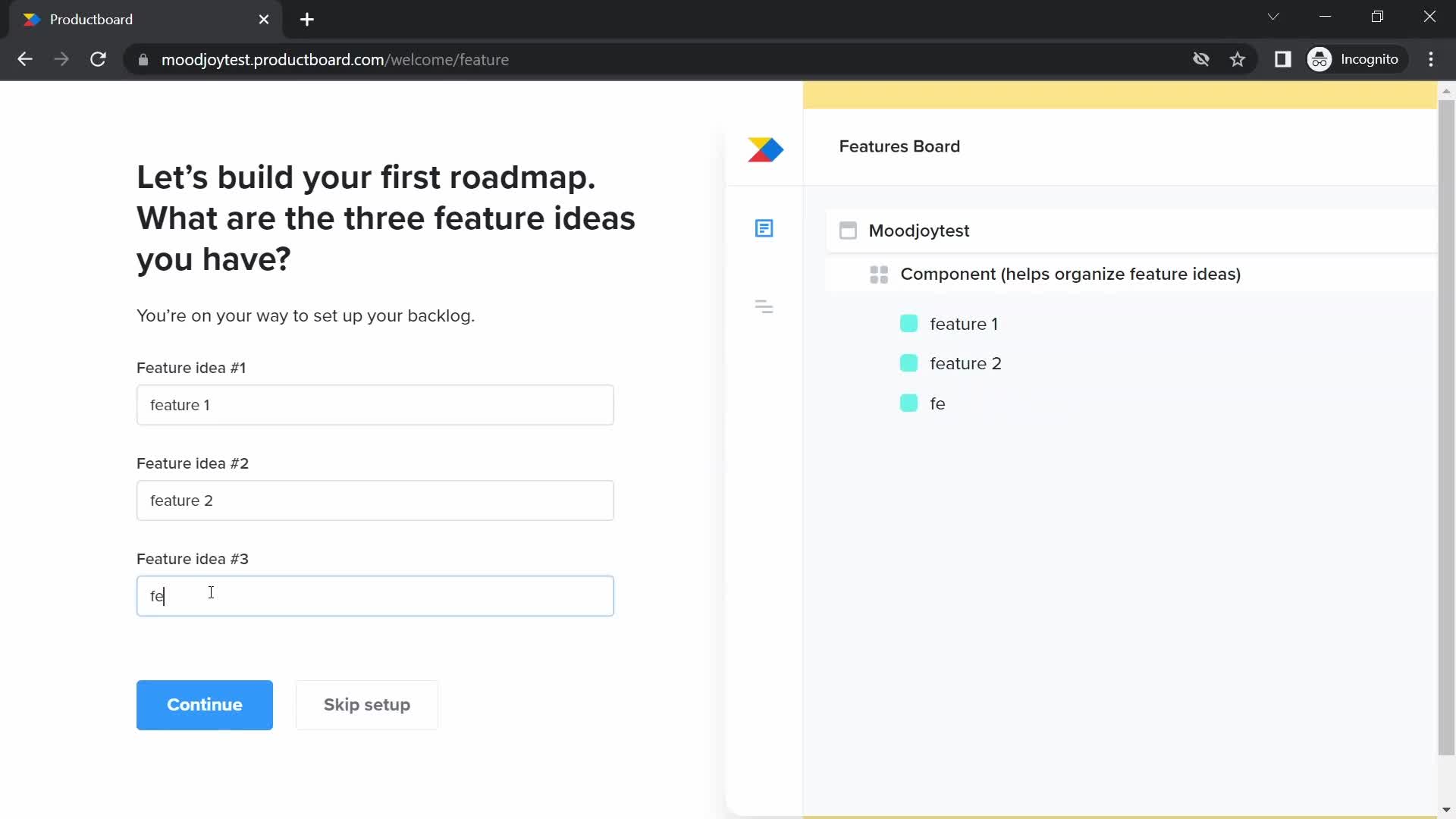Viewport: 1456px width, 819px height.
Task: Click the Moodjoytest product window icon
Action: [x=848, y=231]
